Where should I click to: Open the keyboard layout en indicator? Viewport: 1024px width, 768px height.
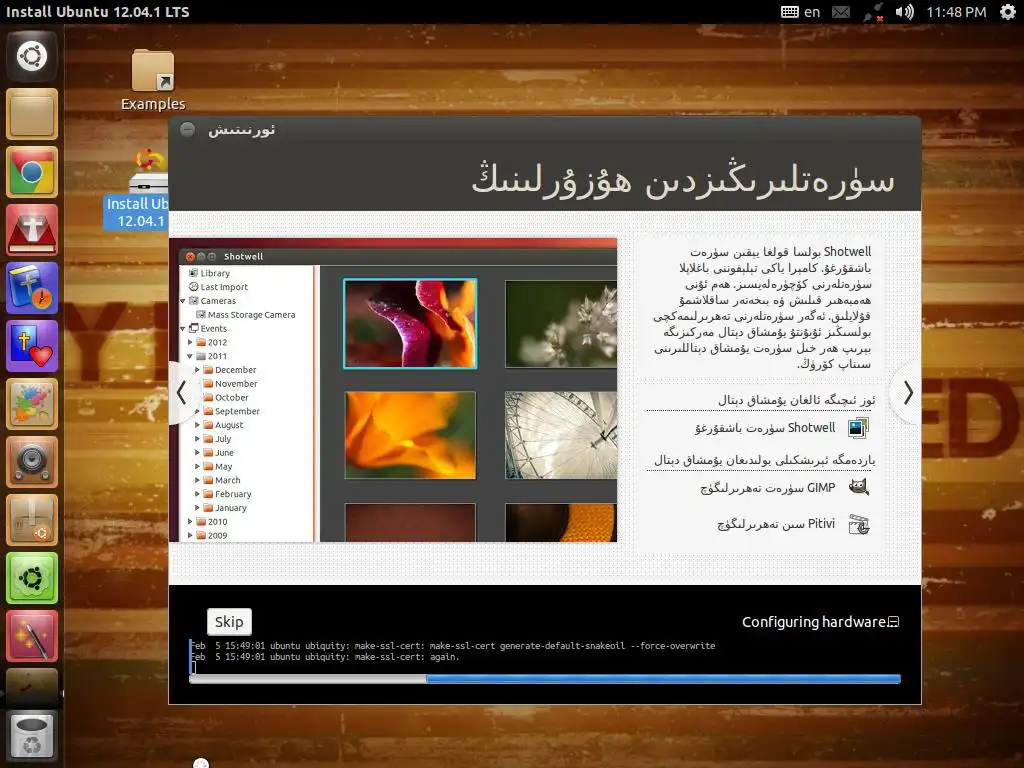click(x=801, y=12)
